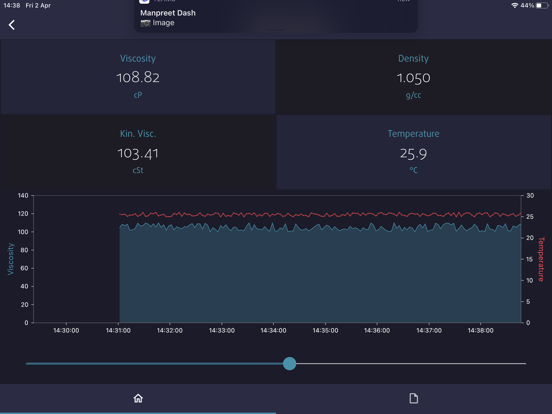
Task: Tap the image thumbnail in the notification
Action: [145, 23]
